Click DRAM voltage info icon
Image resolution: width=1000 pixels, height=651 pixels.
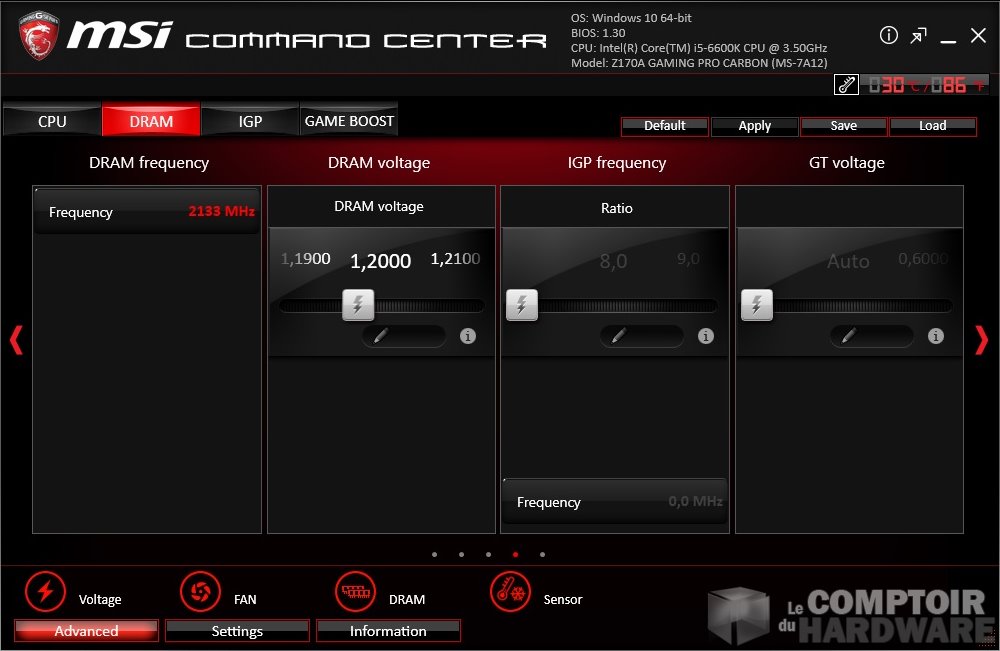[x=467, y=336]
